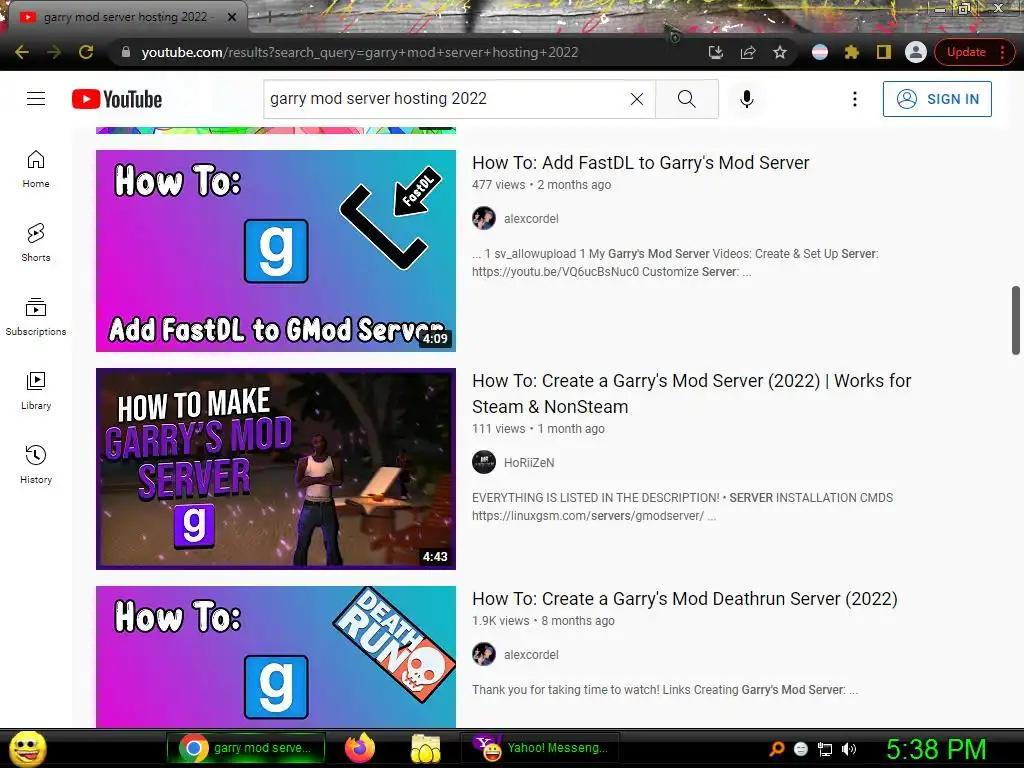The height and width of the screenshot is (768, 1024).
Task: Open alexcordel channel on the FastDL video
Action: point(531,219)
